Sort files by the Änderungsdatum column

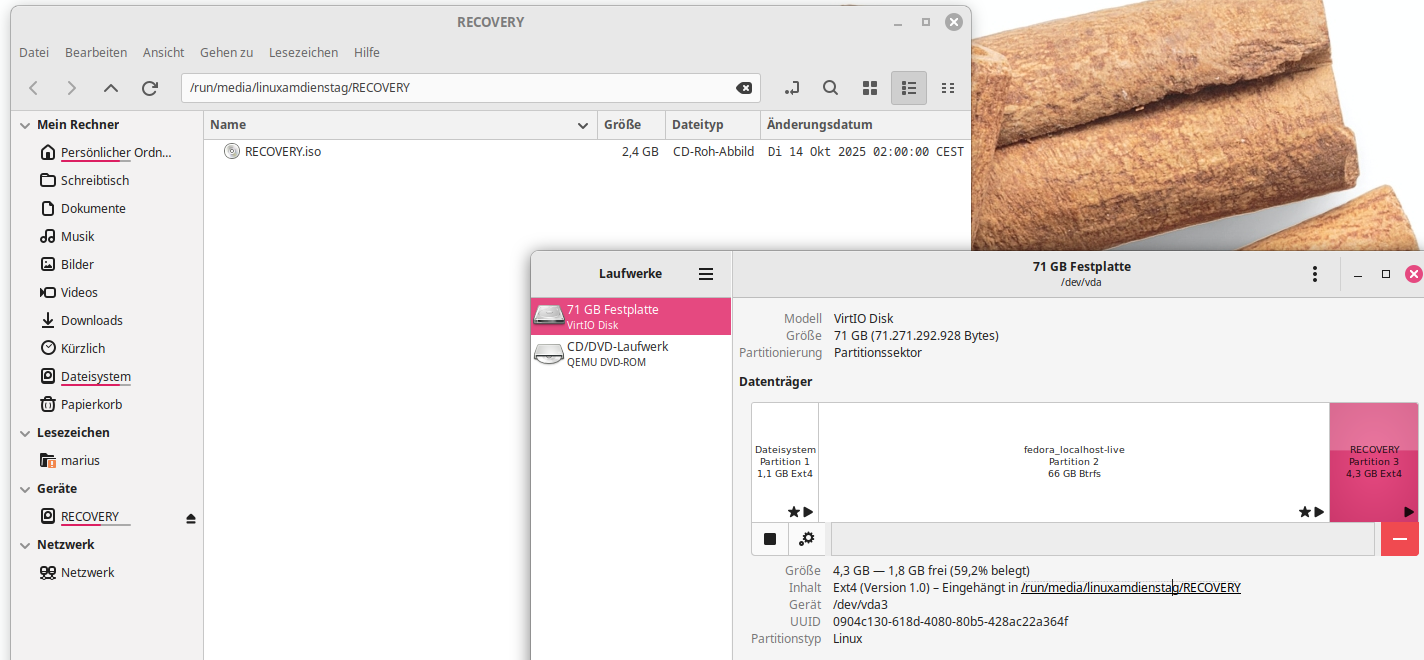tap(820, 125)
